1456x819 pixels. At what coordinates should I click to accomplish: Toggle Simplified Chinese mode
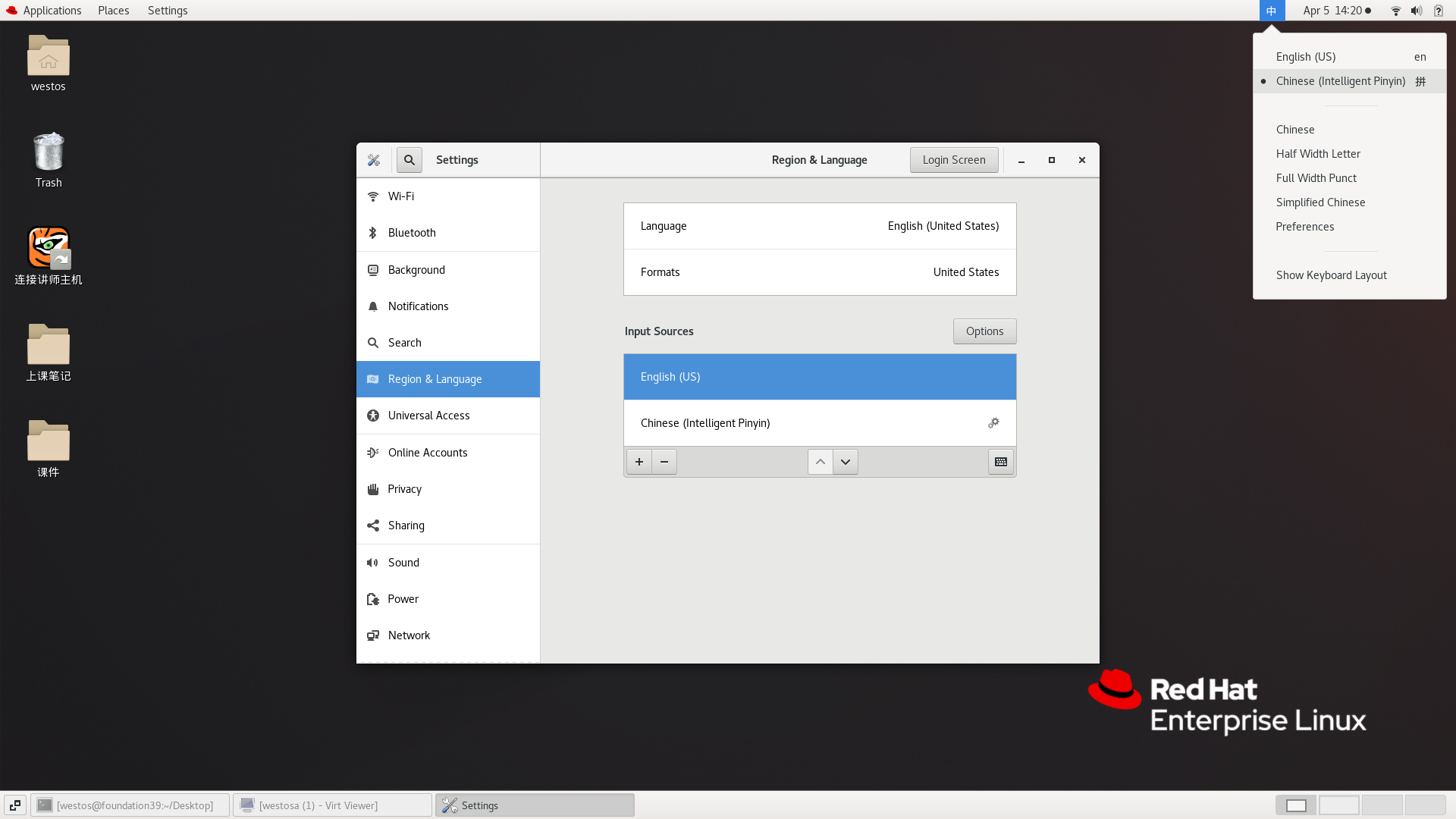(1320, 202)
